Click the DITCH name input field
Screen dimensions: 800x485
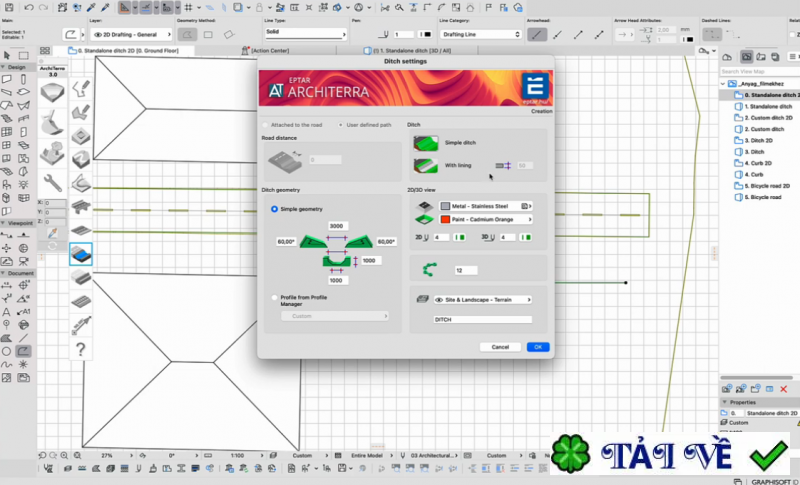pyautogui.click(x=482, y=320)
